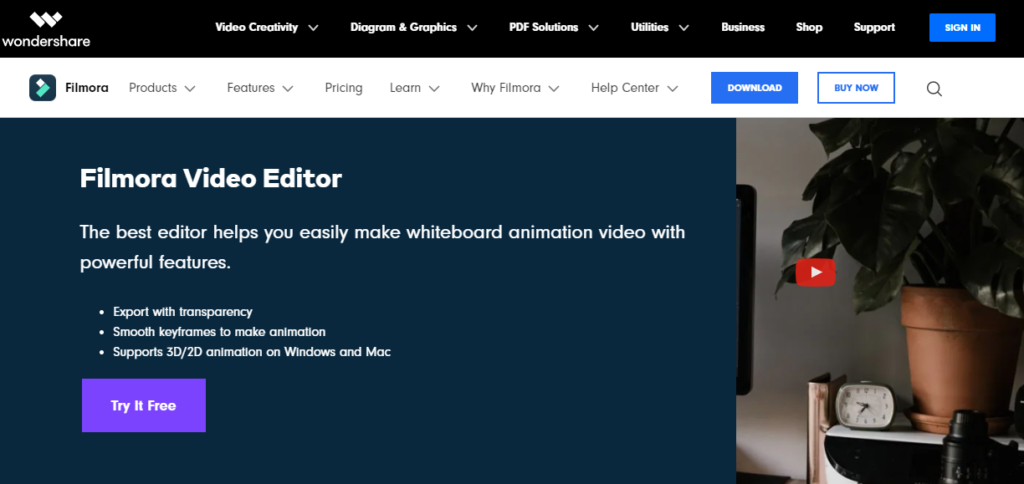Image resolution: width=1024 pixels, height=484 pixels.
Task: Open the Why Filmora menu label
Action: (505, 88)
